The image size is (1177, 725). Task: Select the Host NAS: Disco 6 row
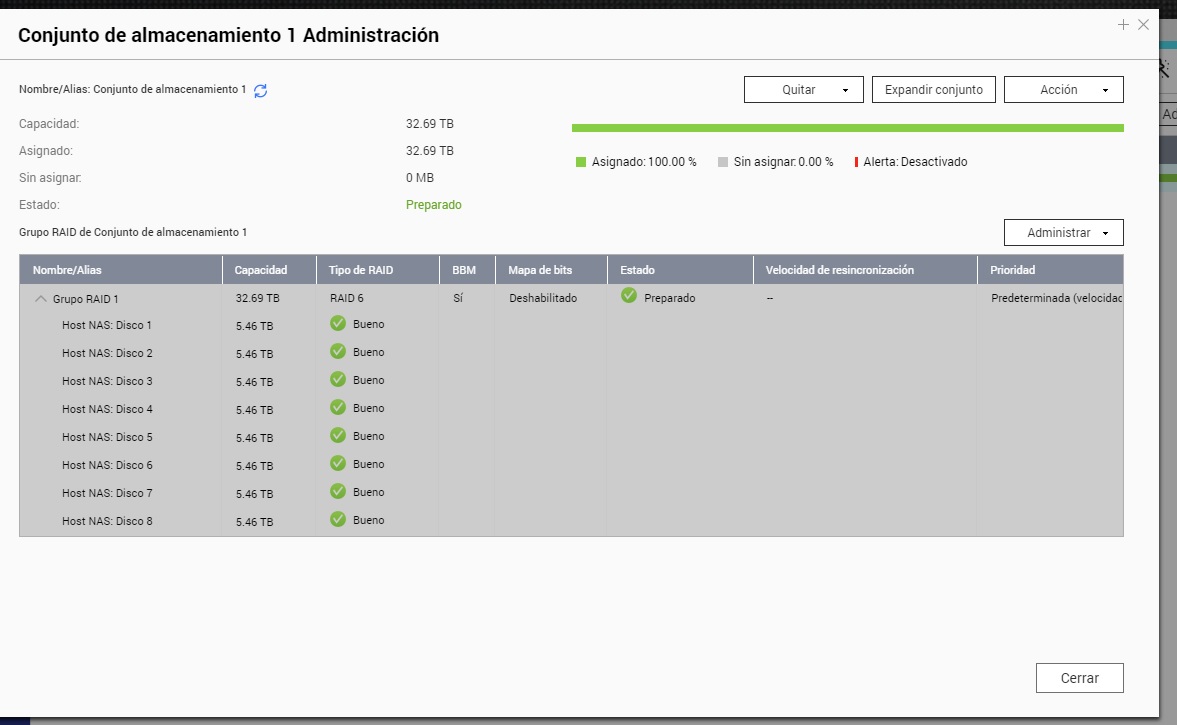(107, 465)
